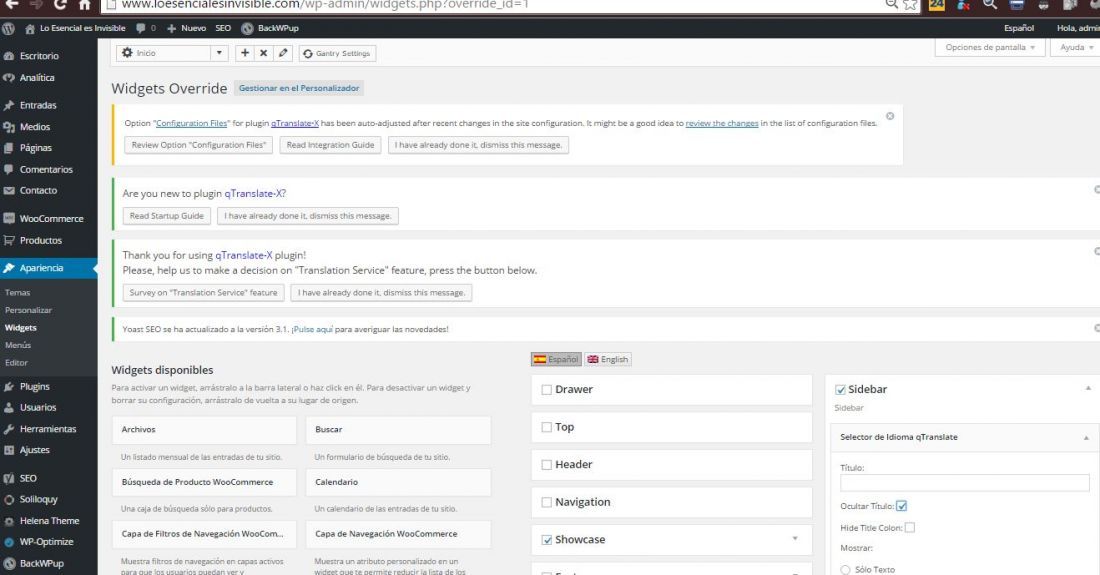1100x575 pixels.
Task: Click the WordPress logo in admin bar
Action: pos(8,29)
